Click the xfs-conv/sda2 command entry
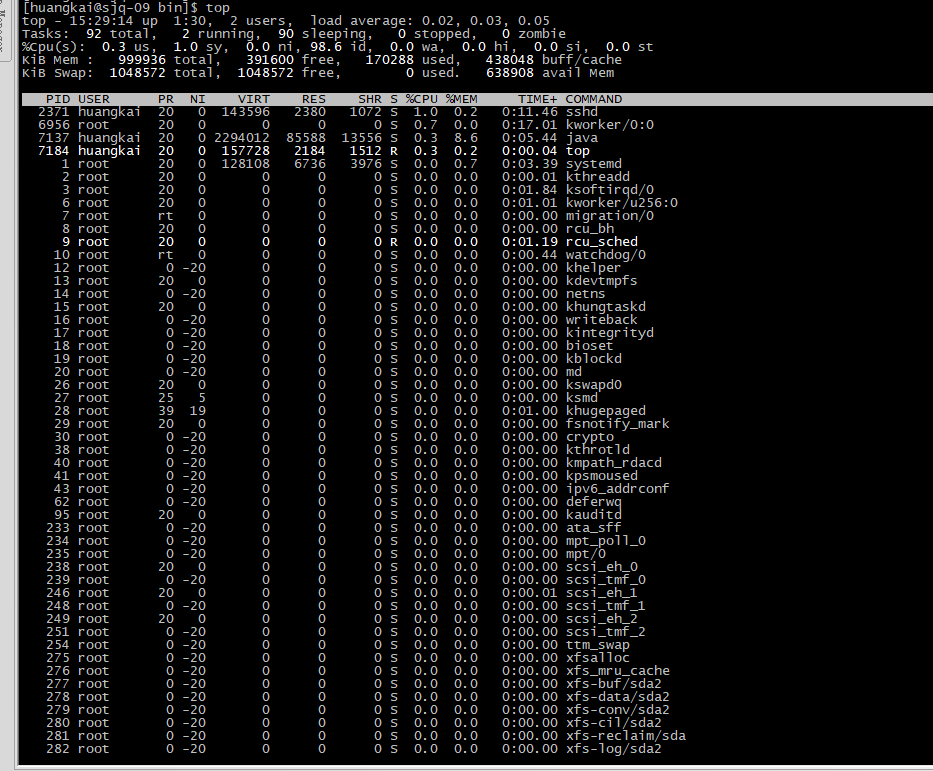Image resolution: width=933 pixels, height=771 pixels. [617, 712]
